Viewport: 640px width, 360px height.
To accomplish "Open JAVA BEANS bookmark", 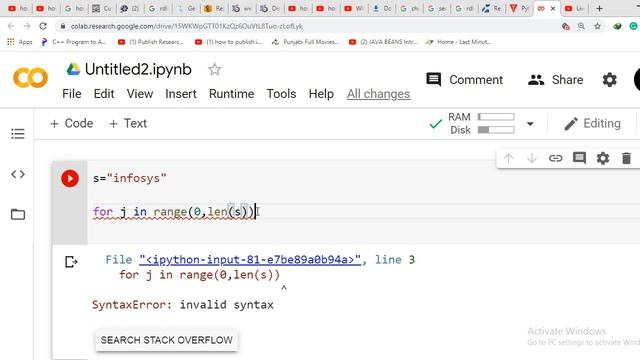I will click(383, 42).
